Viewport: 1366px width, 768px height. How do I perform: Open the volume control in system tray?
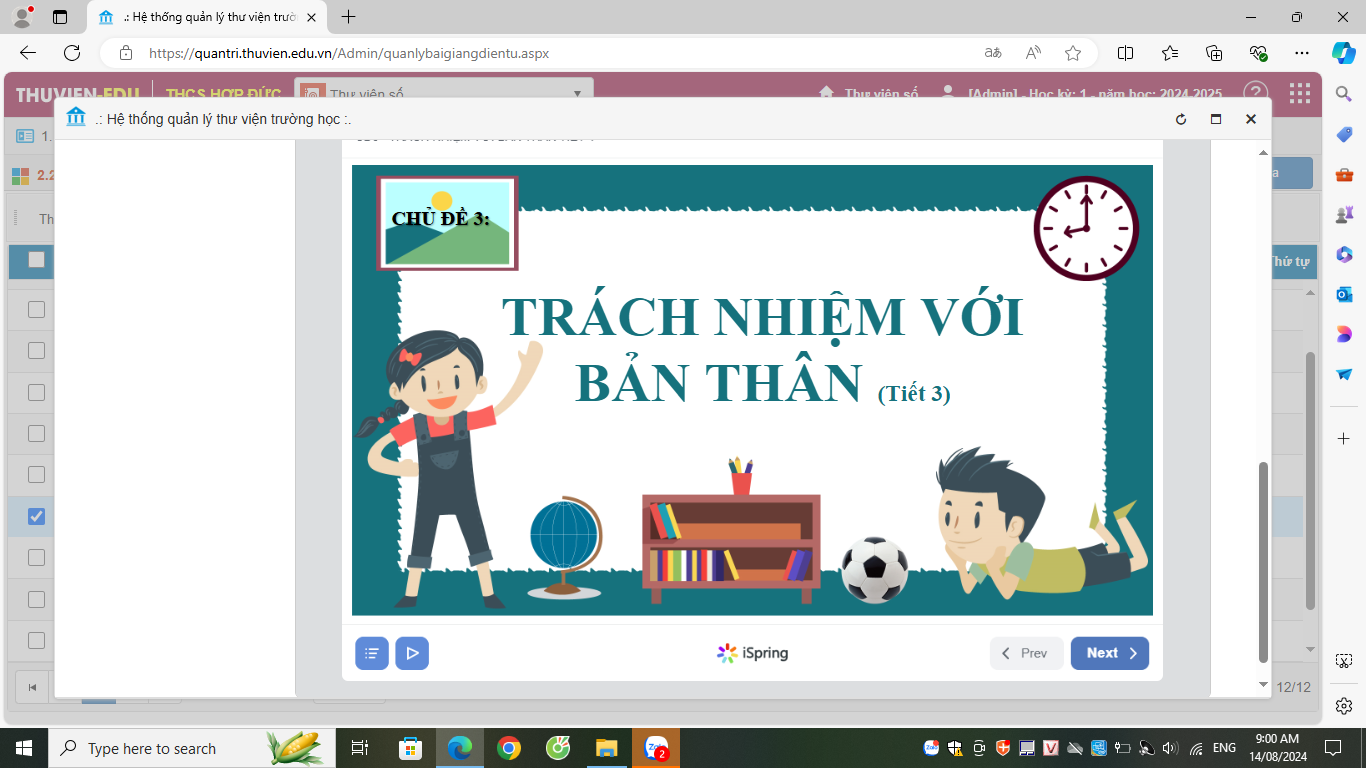[1171, 748]
